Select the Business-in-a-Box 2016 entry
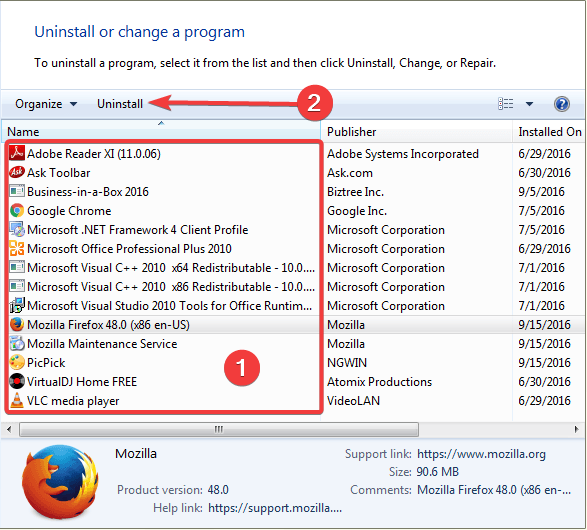Viewport: 587px width, 530px height. (88, 192)
